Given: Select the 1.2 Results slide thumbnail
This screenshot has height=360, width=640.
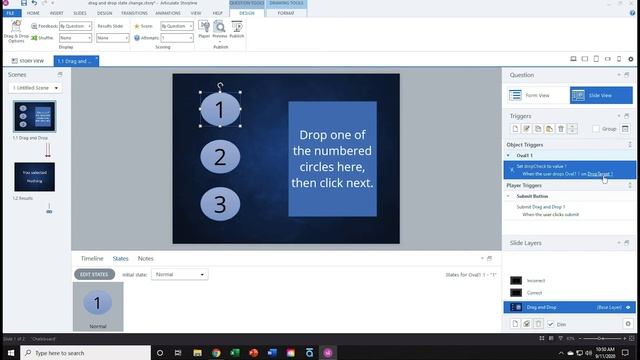Looking at the screenshot, I should (35, 177).
